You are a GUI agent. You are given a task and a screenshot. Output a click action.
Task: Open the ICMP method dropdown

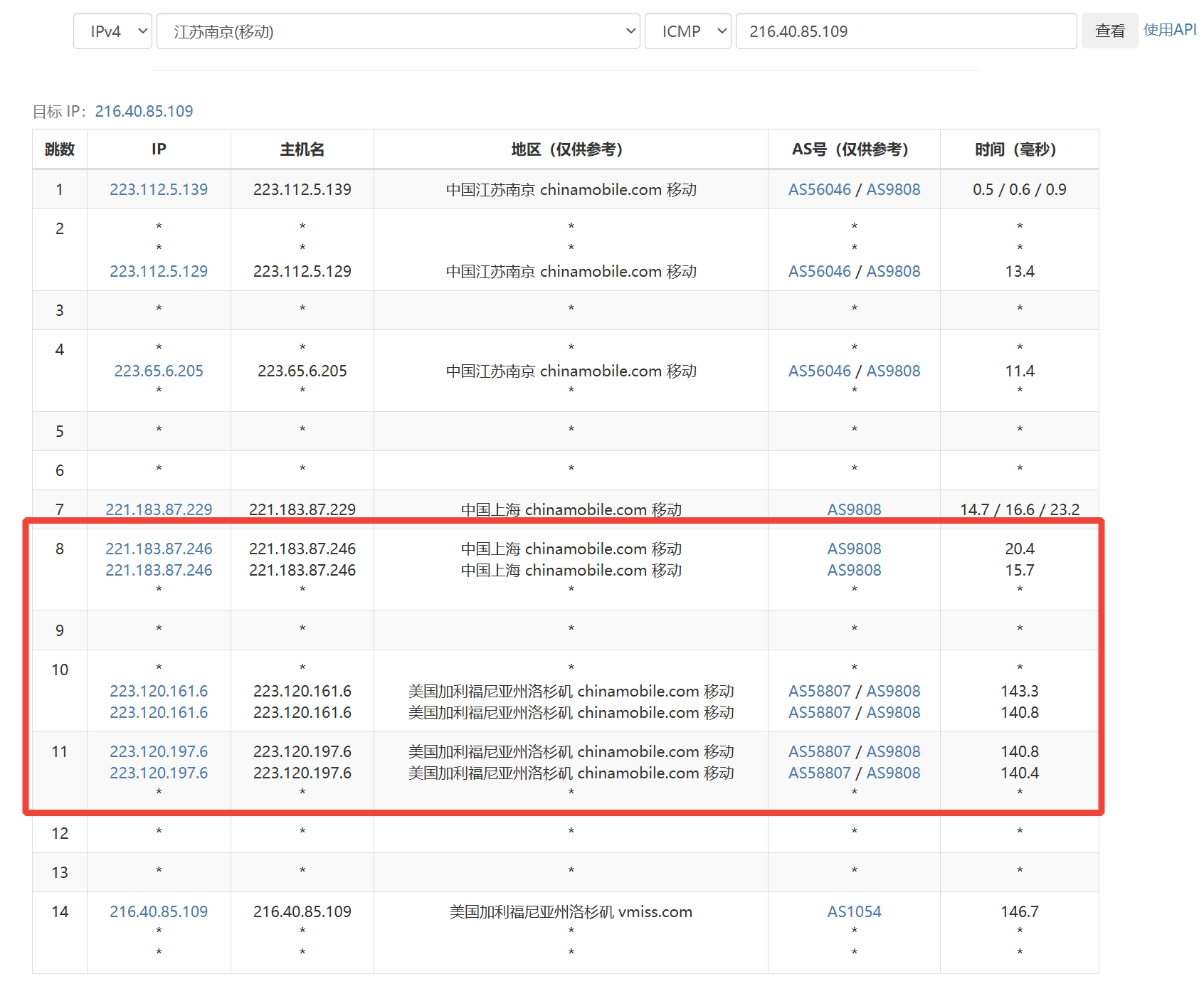click(687, 31)
